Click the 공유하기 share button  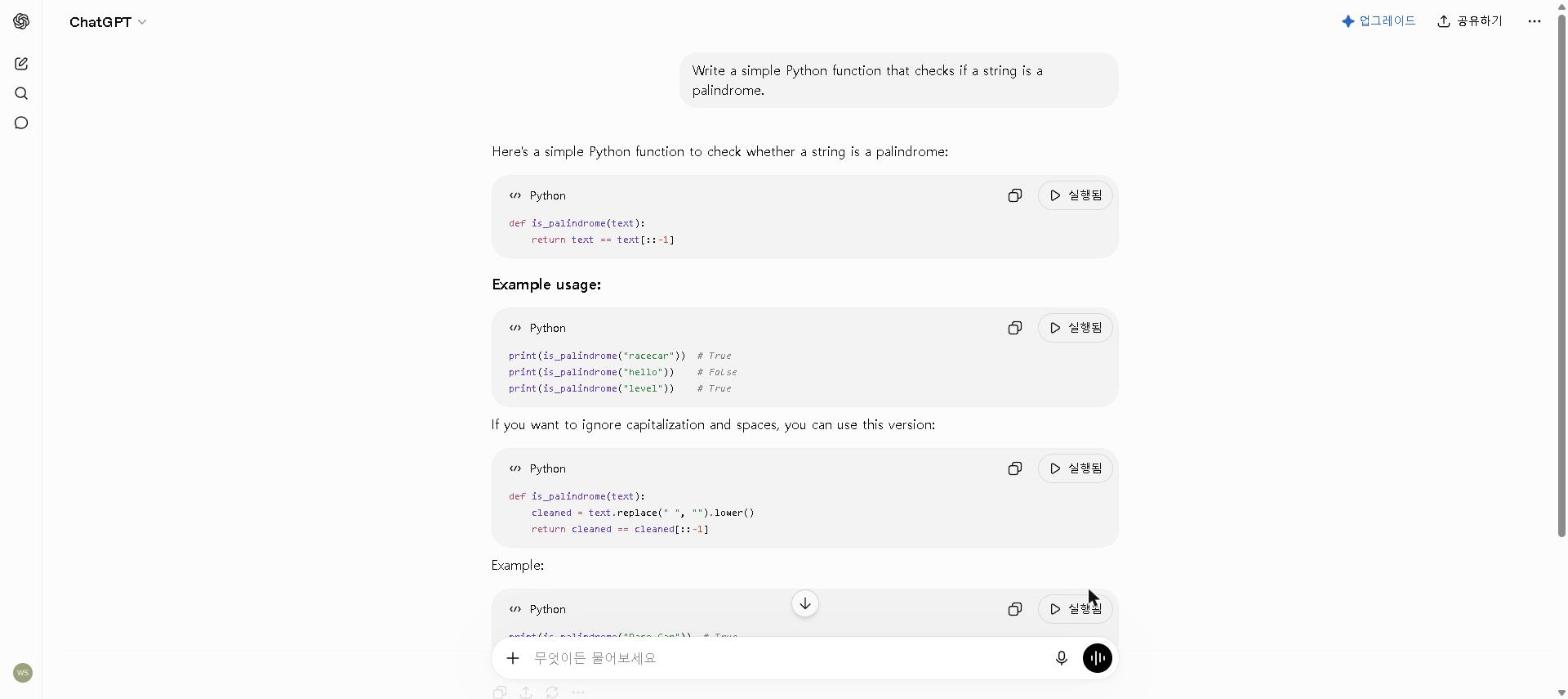click(1470, 21)
